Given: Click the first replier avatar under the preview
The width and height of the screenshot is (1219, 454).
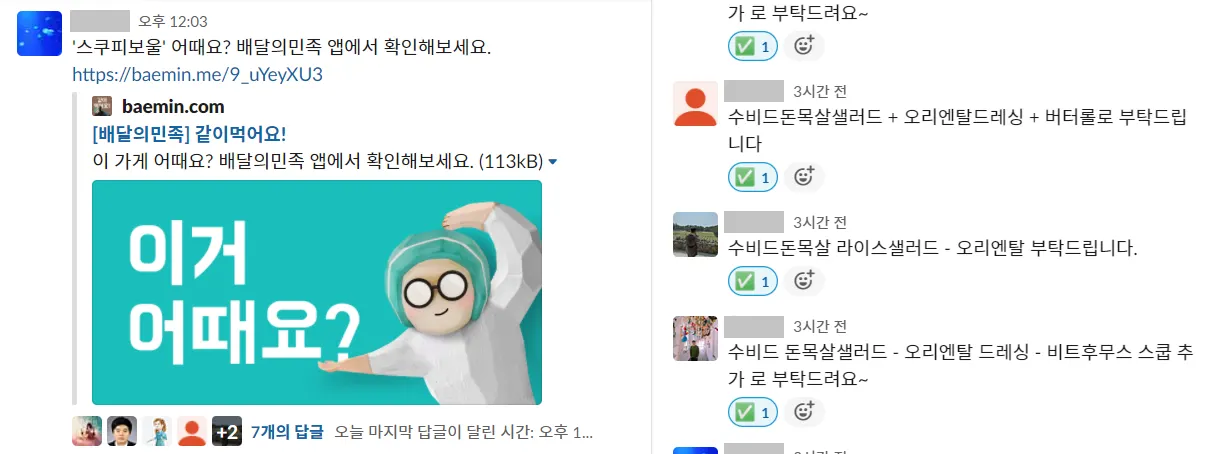Looking at the screenshot, I should coord(87,432).
